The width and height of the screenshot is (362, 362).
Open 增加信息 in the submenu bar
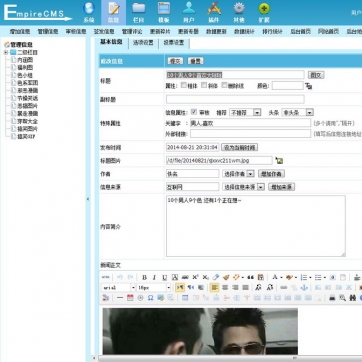coord(20,32)
